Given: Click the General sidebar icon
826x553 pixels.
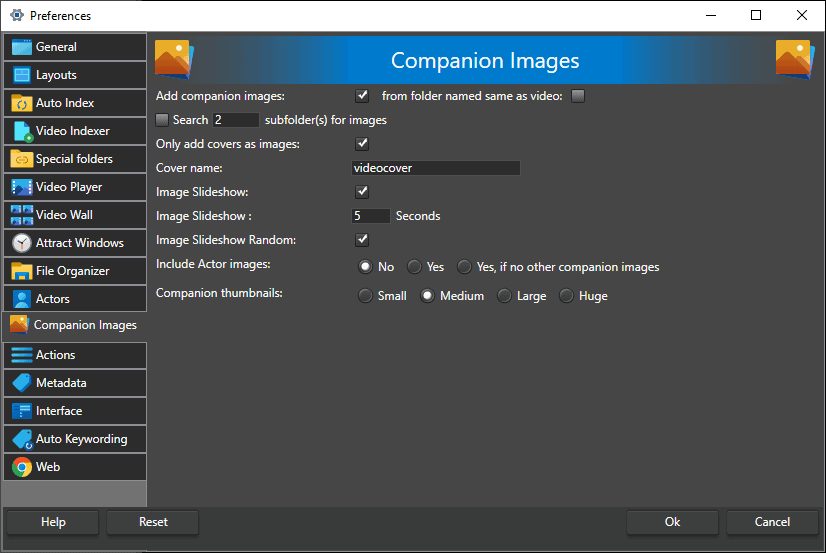Looking at the screenshot, I should [x=22, y=47].
